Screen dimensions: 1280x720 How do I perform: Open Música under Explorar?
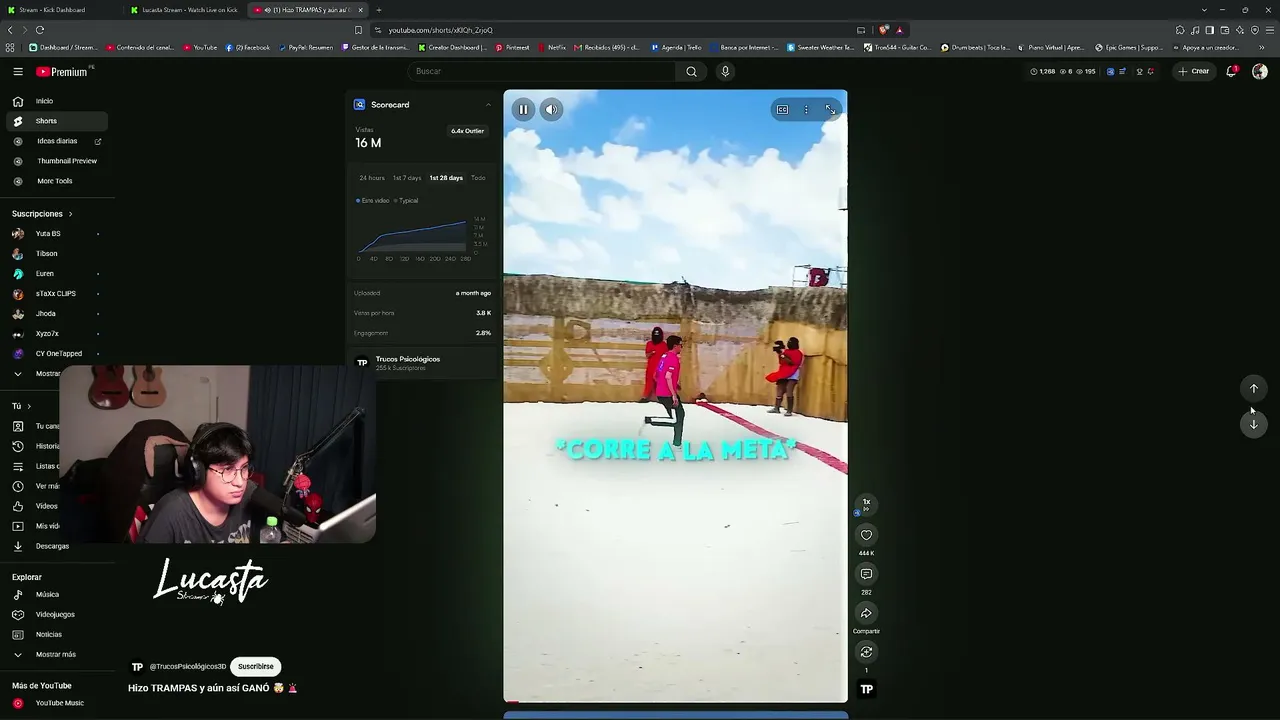click(x=56, y=595)
